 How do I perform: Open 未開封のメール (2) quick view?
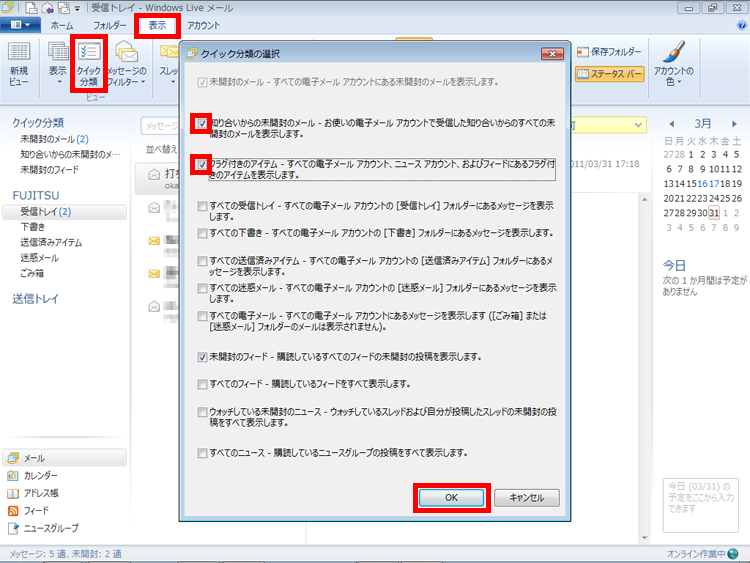[54, 139]
